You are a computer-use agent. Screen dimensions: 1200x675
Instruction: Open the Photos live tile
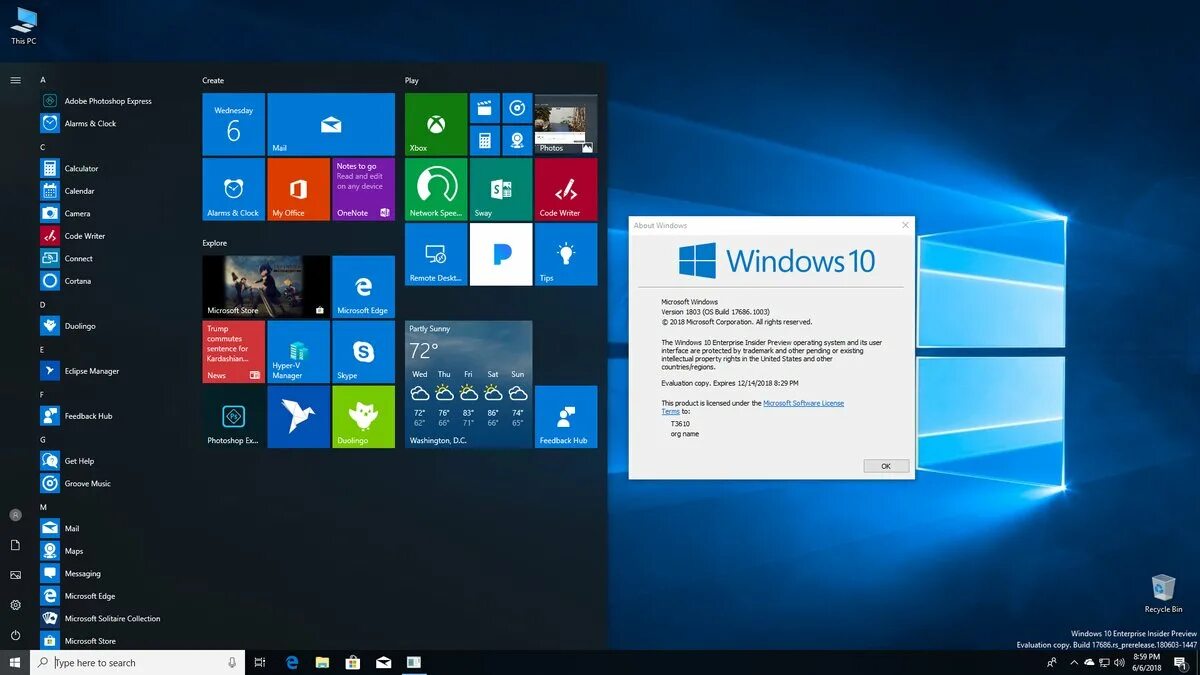pos(566,124)
